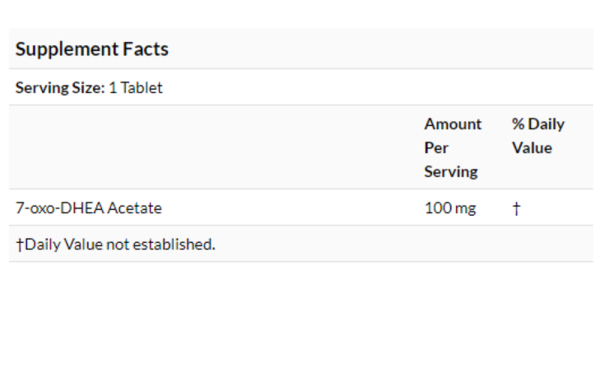Click the dagger symbol in Daily Value column
Screen dimensions: 600x387
click(517, 209)
